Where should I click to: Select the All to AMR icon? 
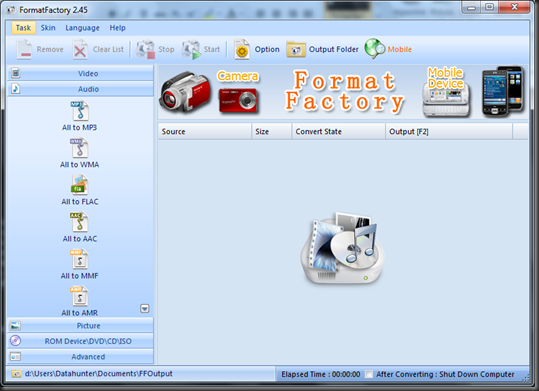pyautogui.click(x=79, y=296)
